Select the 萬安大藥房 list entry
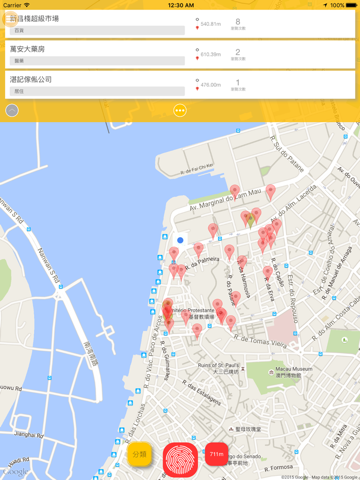360x480 pixels. coord(180,54)
